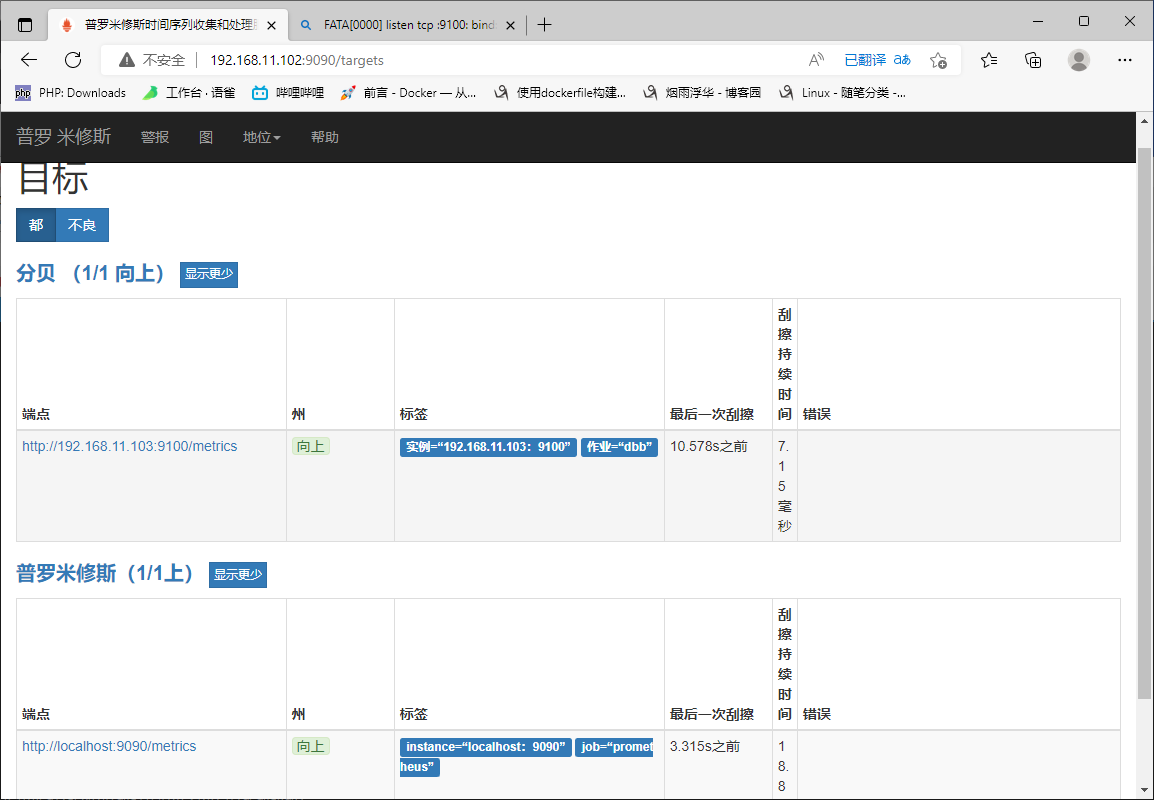Viewport: 1154px width, 800px height.
Task: Open the browser profile avatar
Action: [1079, 60]
